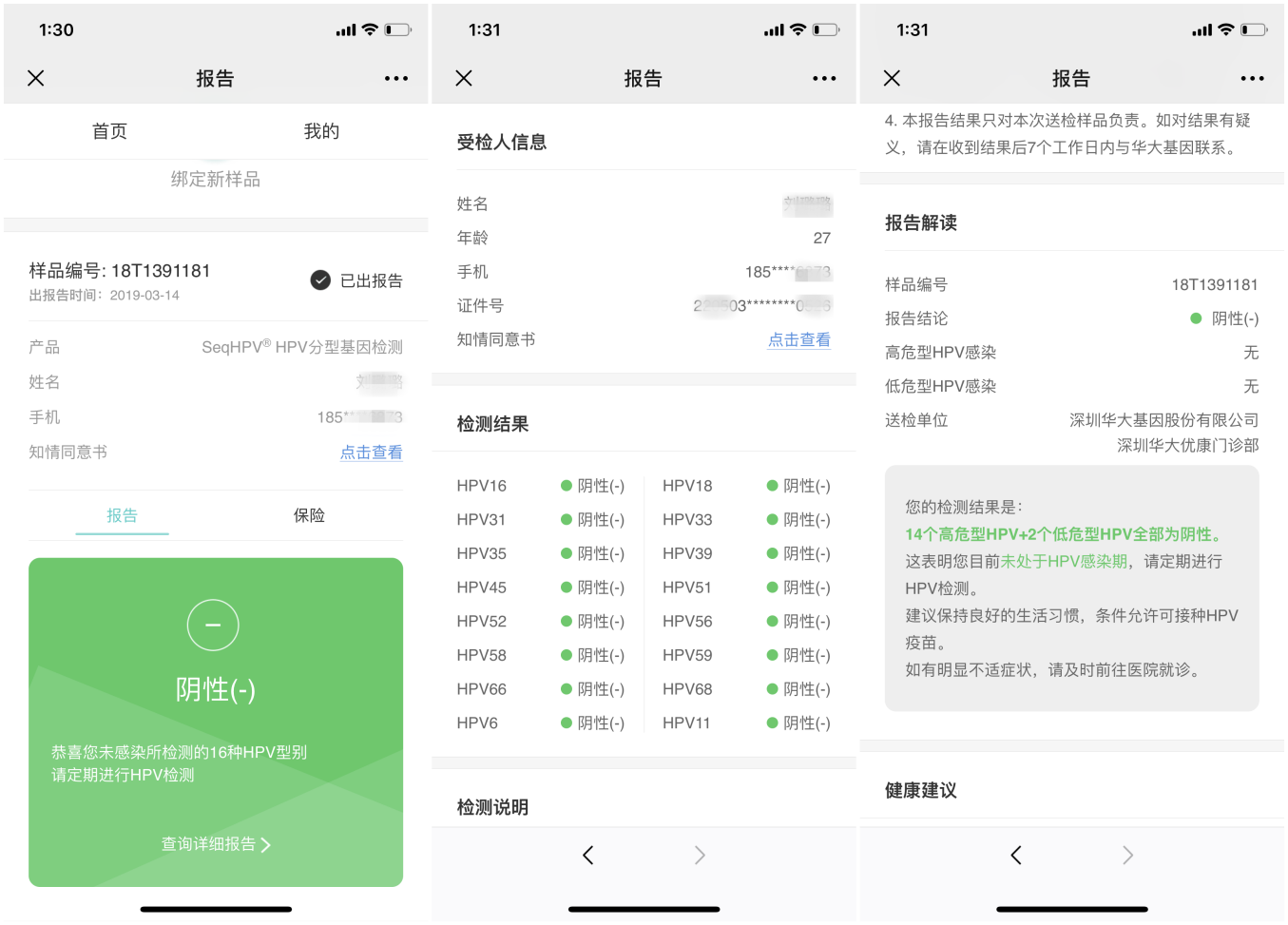Viewport: 1288px width, 925px height.
Task: Tap the Wi-Fi icon on middle screen
Action: coord(798,30)
